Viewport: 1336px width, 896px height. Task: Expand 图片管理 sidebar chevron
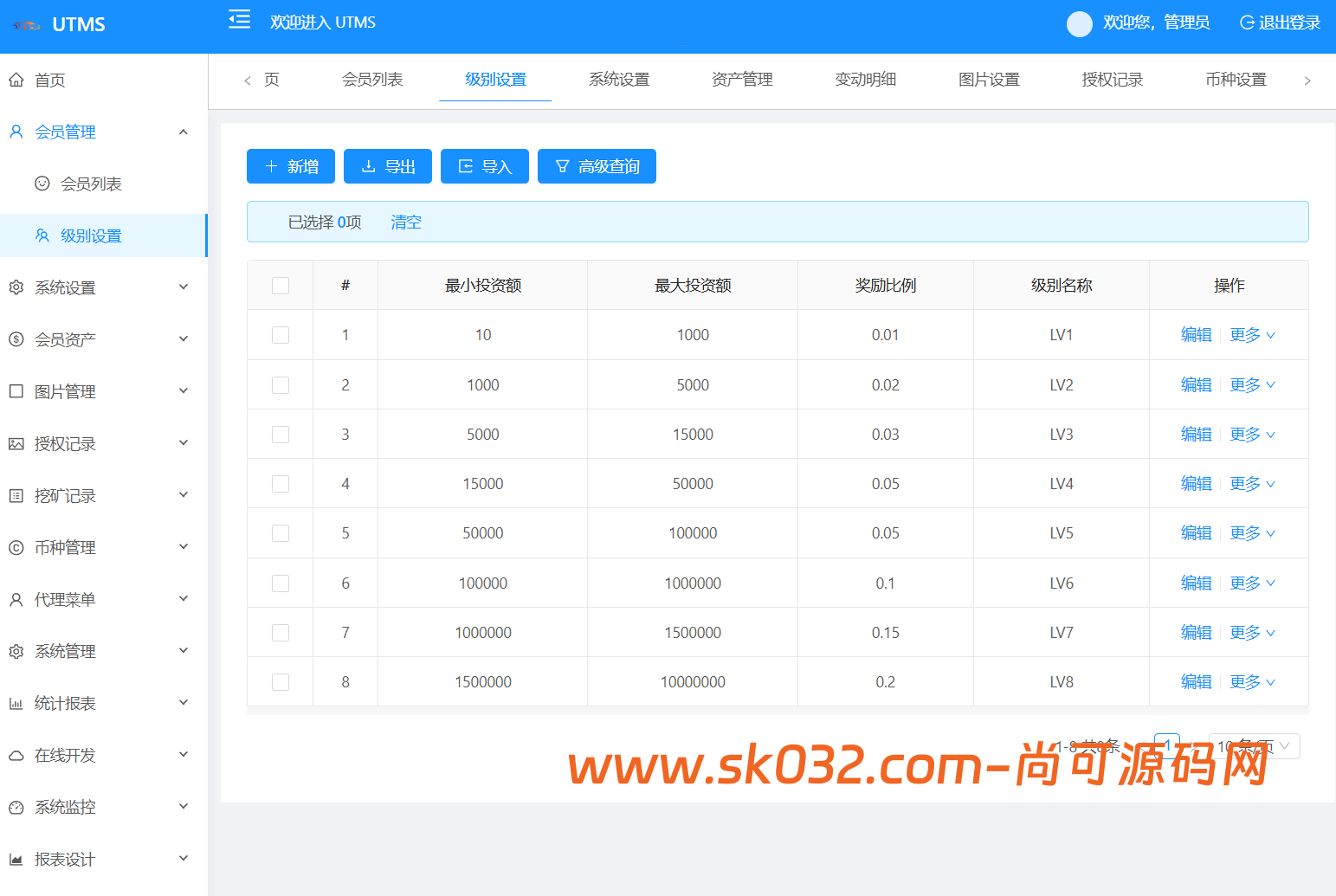(184, 391)
